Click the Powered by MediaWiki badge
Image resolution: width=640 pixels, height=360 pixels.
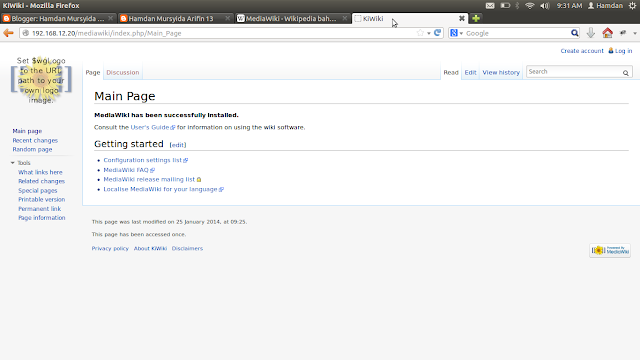coord(610,250)
